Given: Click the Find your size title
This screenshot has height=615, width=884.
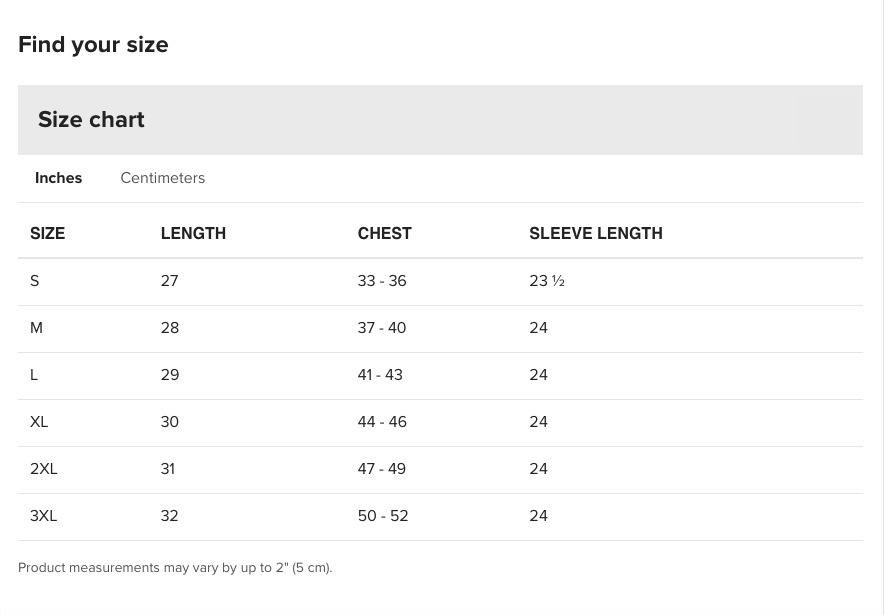Looking at the screenshot, I should coord(93,44).
